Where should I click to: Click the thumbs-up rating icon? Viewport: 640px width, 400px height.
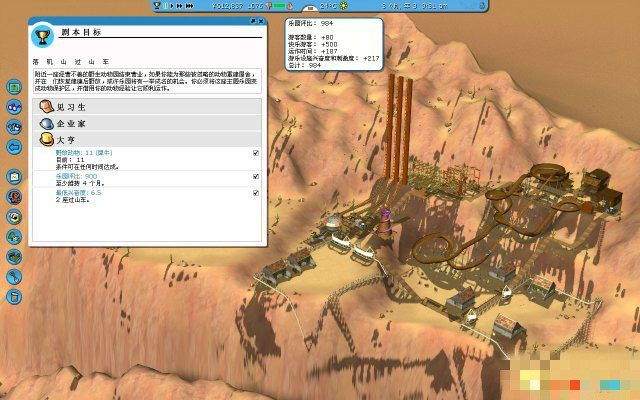coord(290,6)
